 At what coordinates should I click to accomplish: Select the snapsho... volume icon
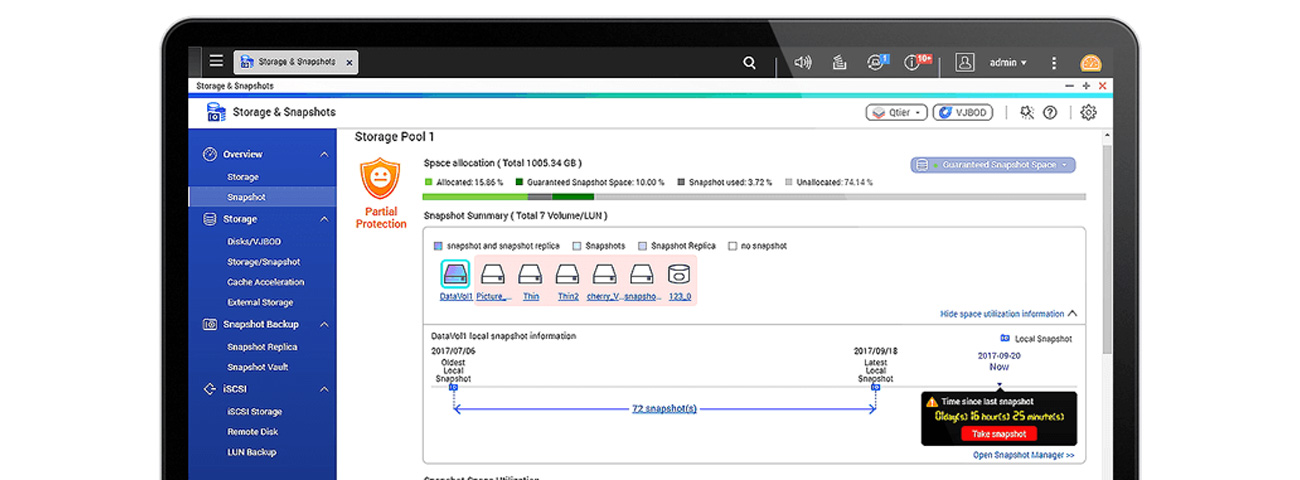642,274
